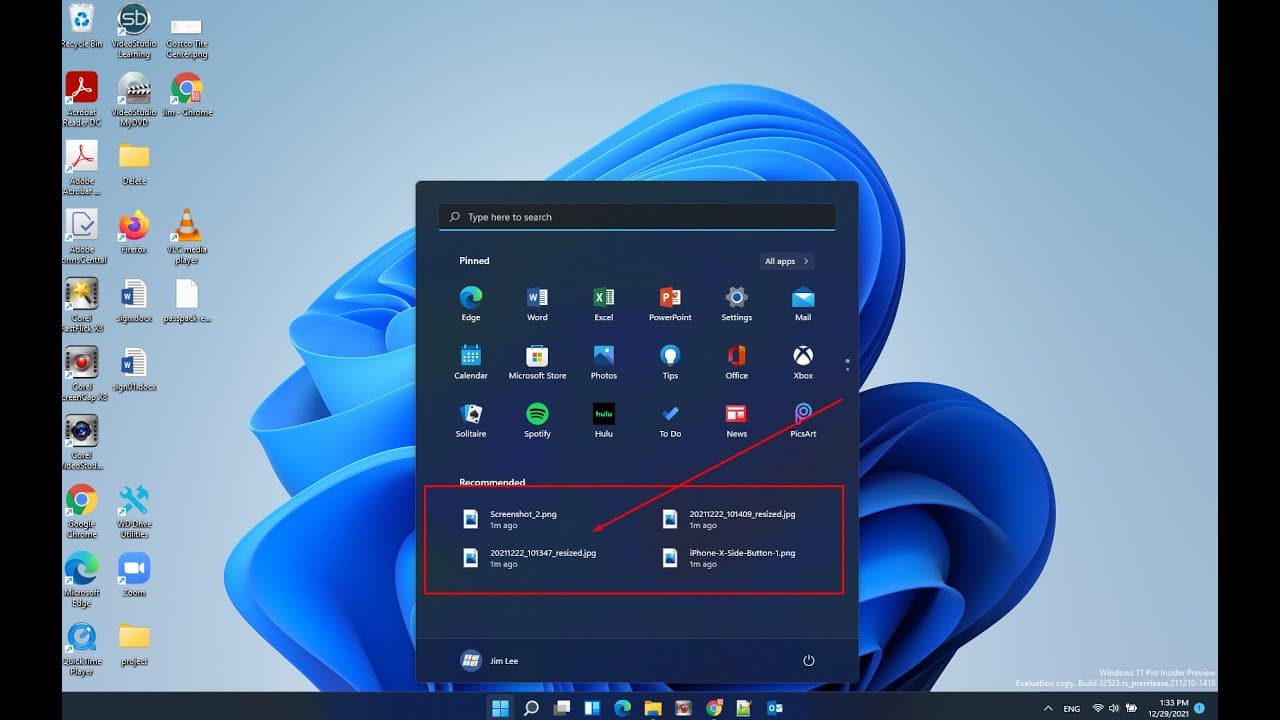The image size is (1280, 720).
Task: Open the To Do app
Action: (x=670, y=420)
